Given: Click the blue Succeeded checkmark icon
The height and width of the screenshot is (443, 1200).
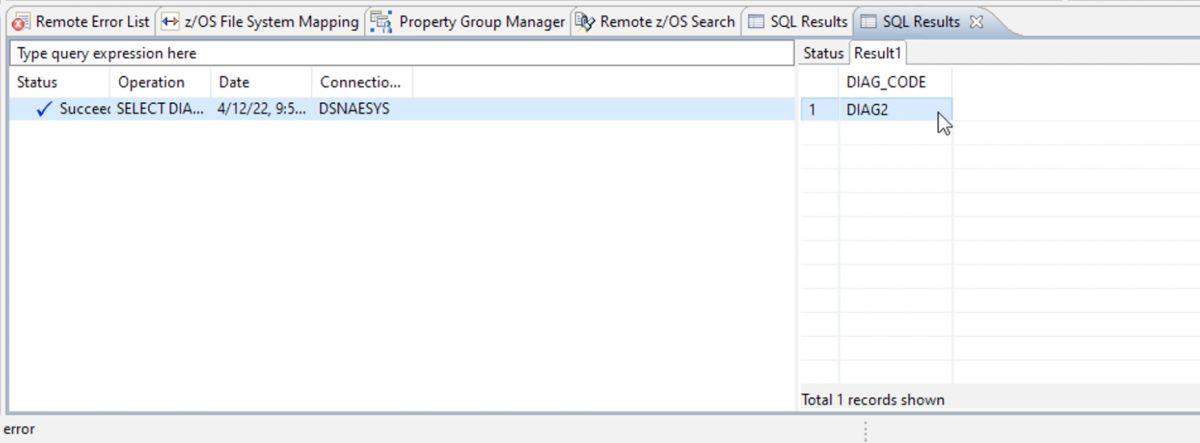Looking at the screenshot, I should click(x=44, y=110).
